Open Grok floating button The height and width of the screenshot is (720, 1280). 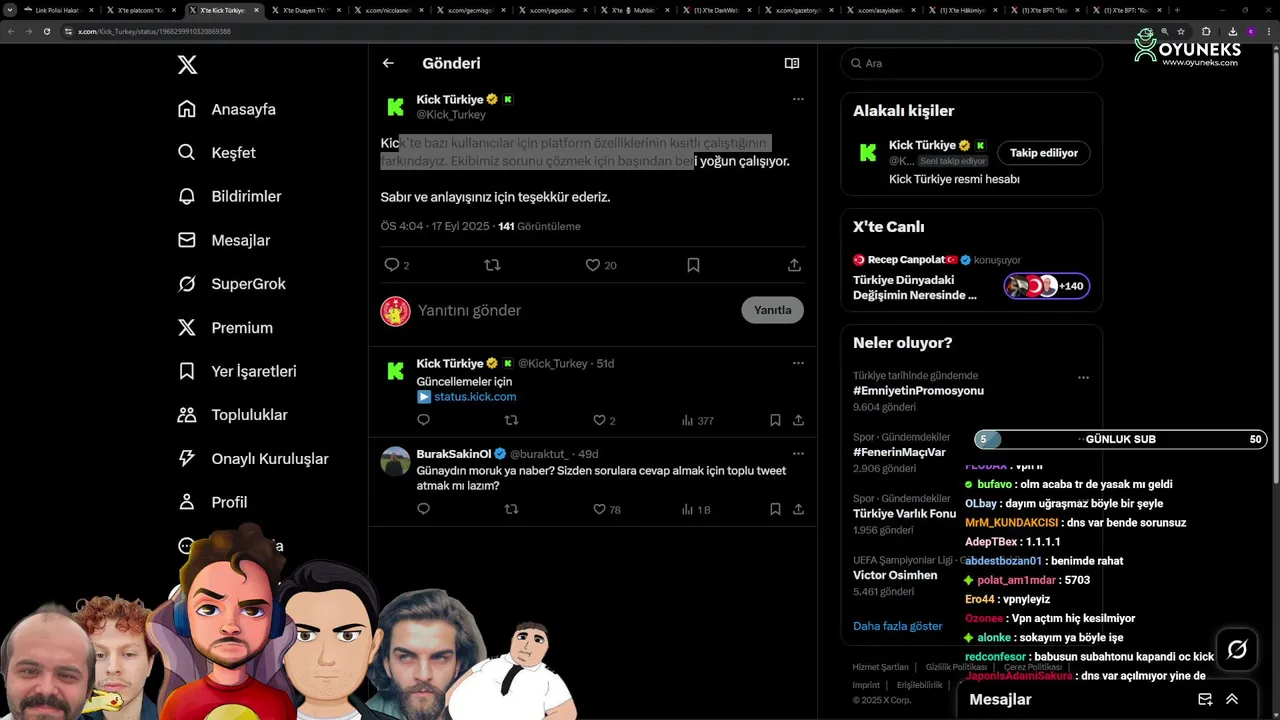click(x=1237, y=650)
